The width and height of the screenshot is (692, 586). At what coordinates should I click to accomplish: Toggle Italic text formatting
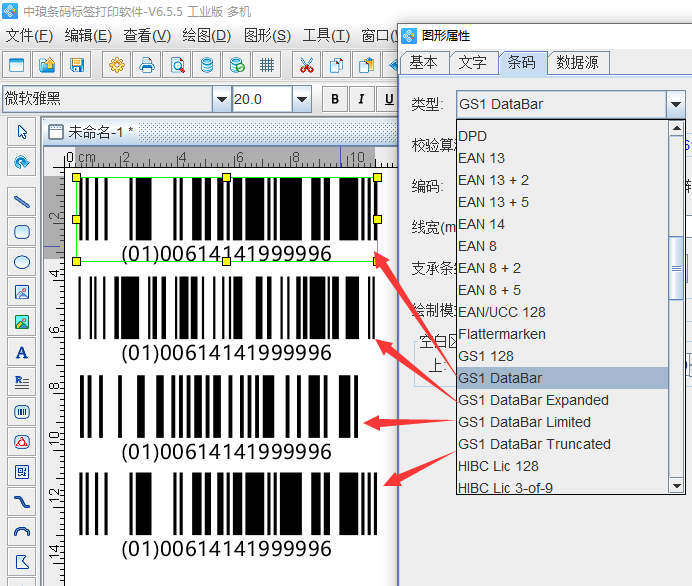point(361,99)
